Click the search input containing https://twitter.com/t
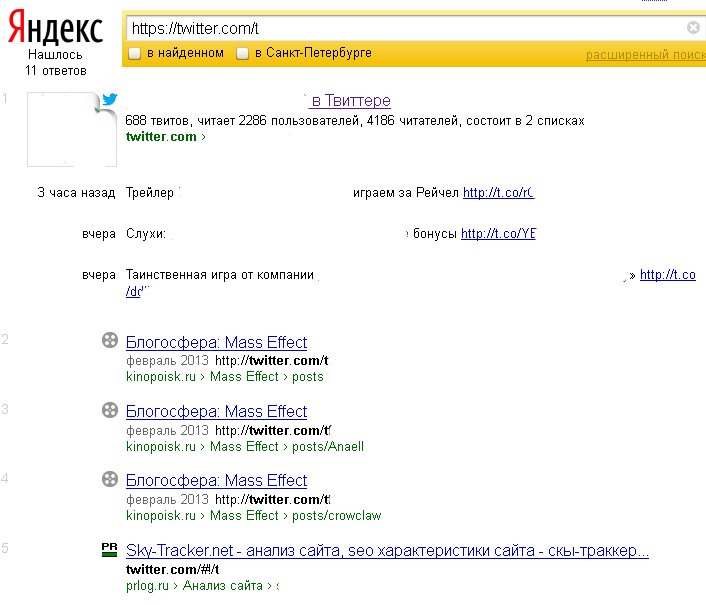 pyautogui.click(x=400, y=29)
